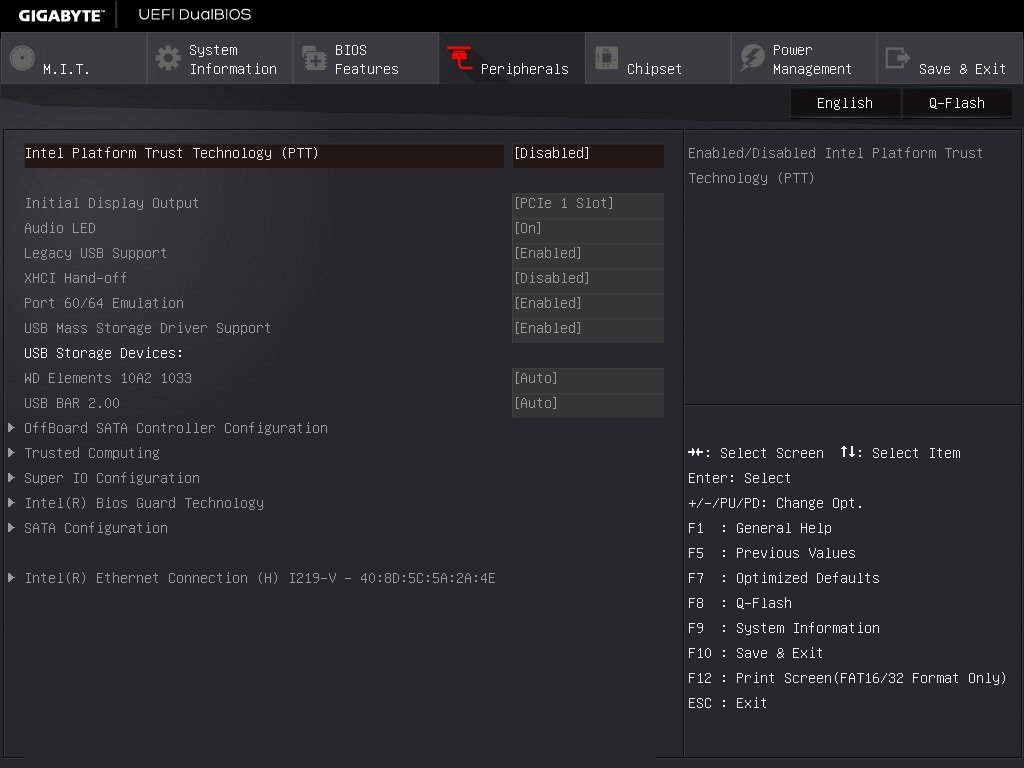Click F12 Print Screen help line

pos(847,679)
